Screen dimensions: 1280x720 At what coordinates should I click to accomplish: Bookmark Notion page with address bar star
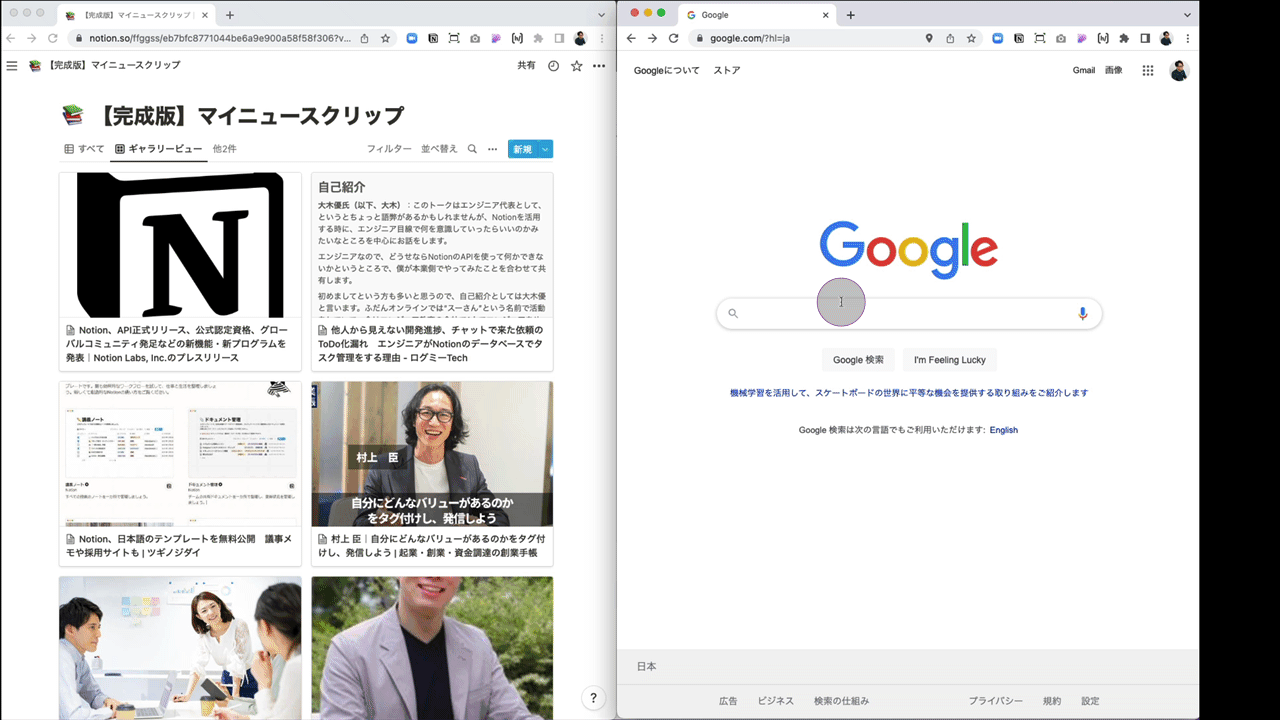[385, 38]
